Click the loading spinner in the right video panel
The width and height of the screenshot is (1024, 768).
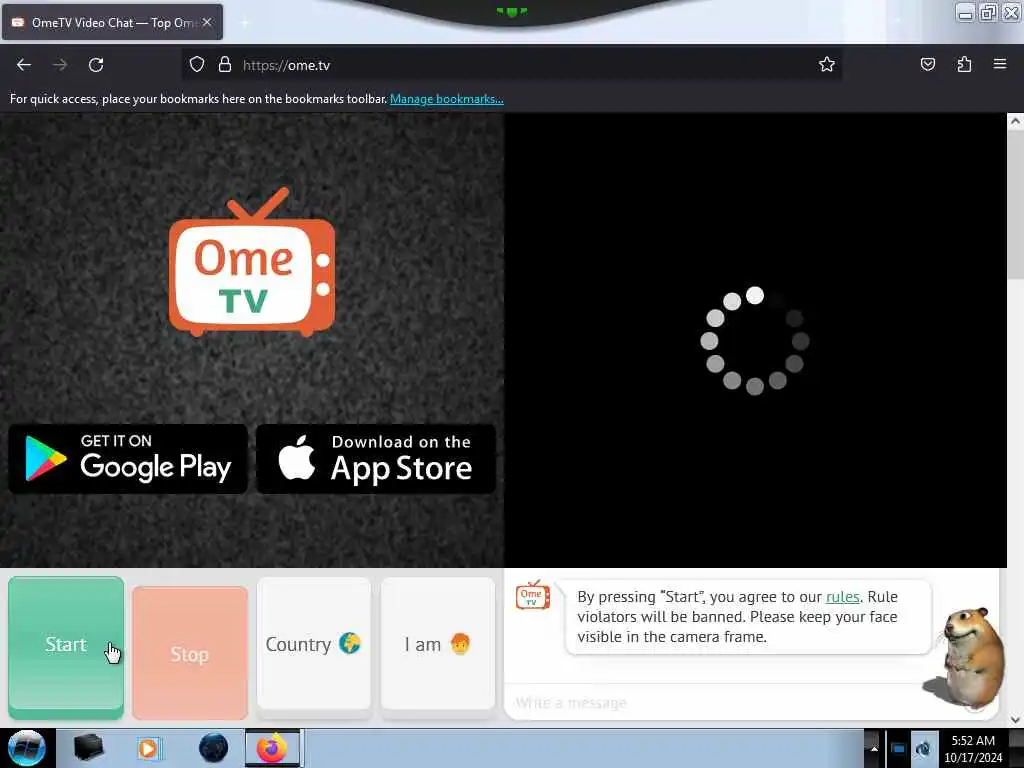point(755,340)
